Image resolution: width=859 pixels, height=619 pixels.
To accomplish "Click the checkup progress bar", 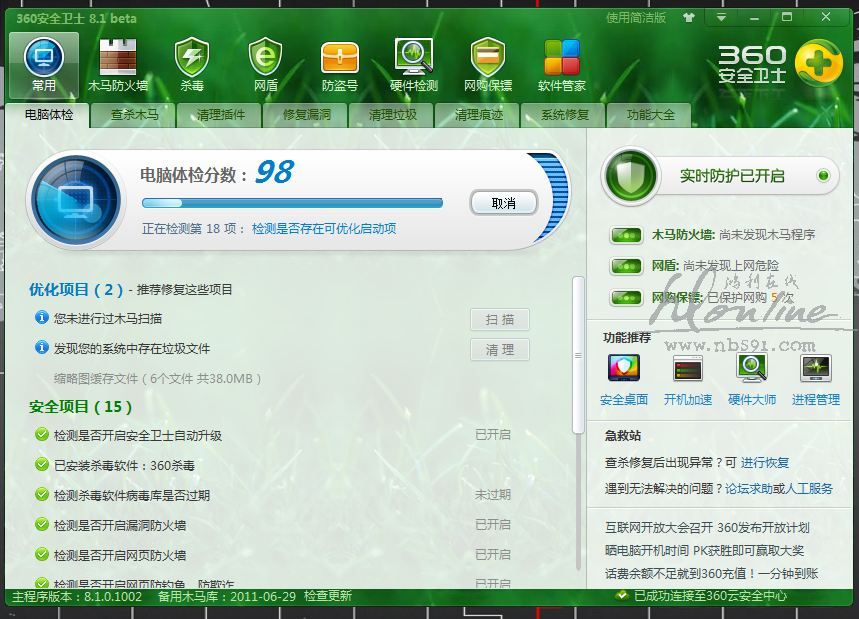I will pos(292,203).
